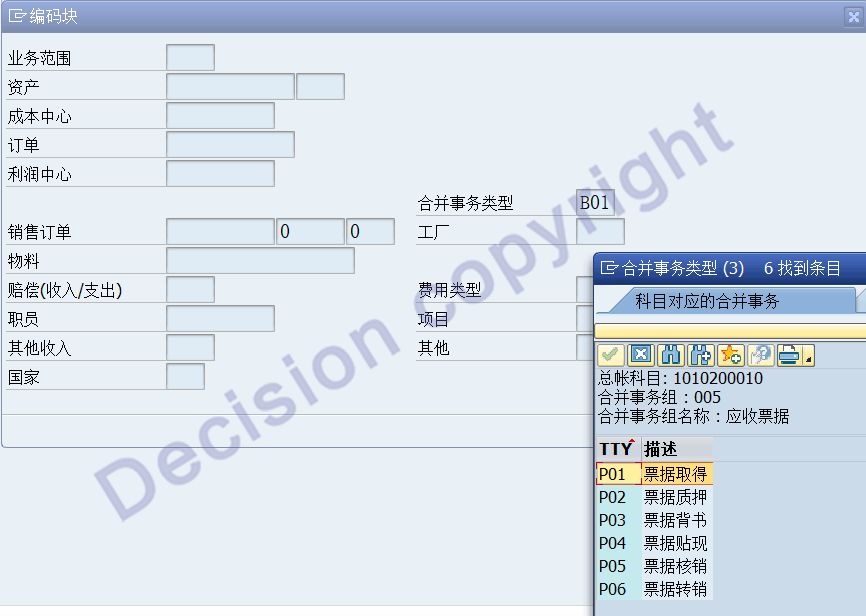This screenshot has height=616, width=866.
Task: Click the binoculars Find icon
Action: 670,355
